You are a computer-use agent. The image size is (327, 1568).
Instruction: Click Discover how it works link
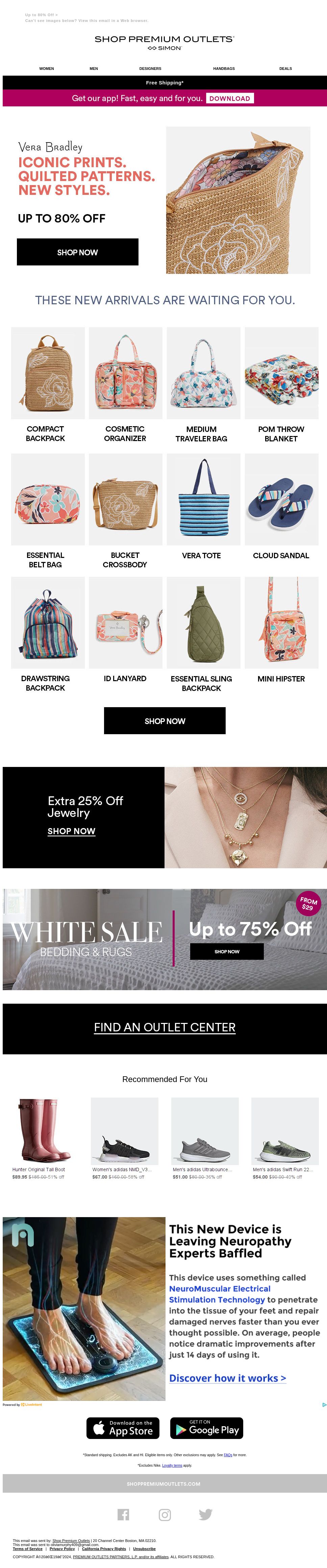point(228,1378)
